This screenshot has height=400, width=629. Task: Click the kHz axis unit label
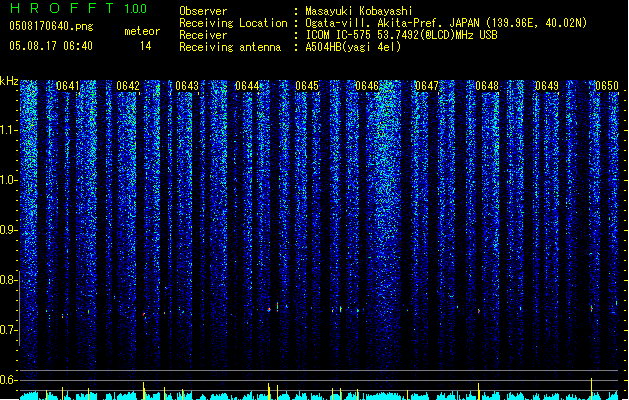[9, 81]
